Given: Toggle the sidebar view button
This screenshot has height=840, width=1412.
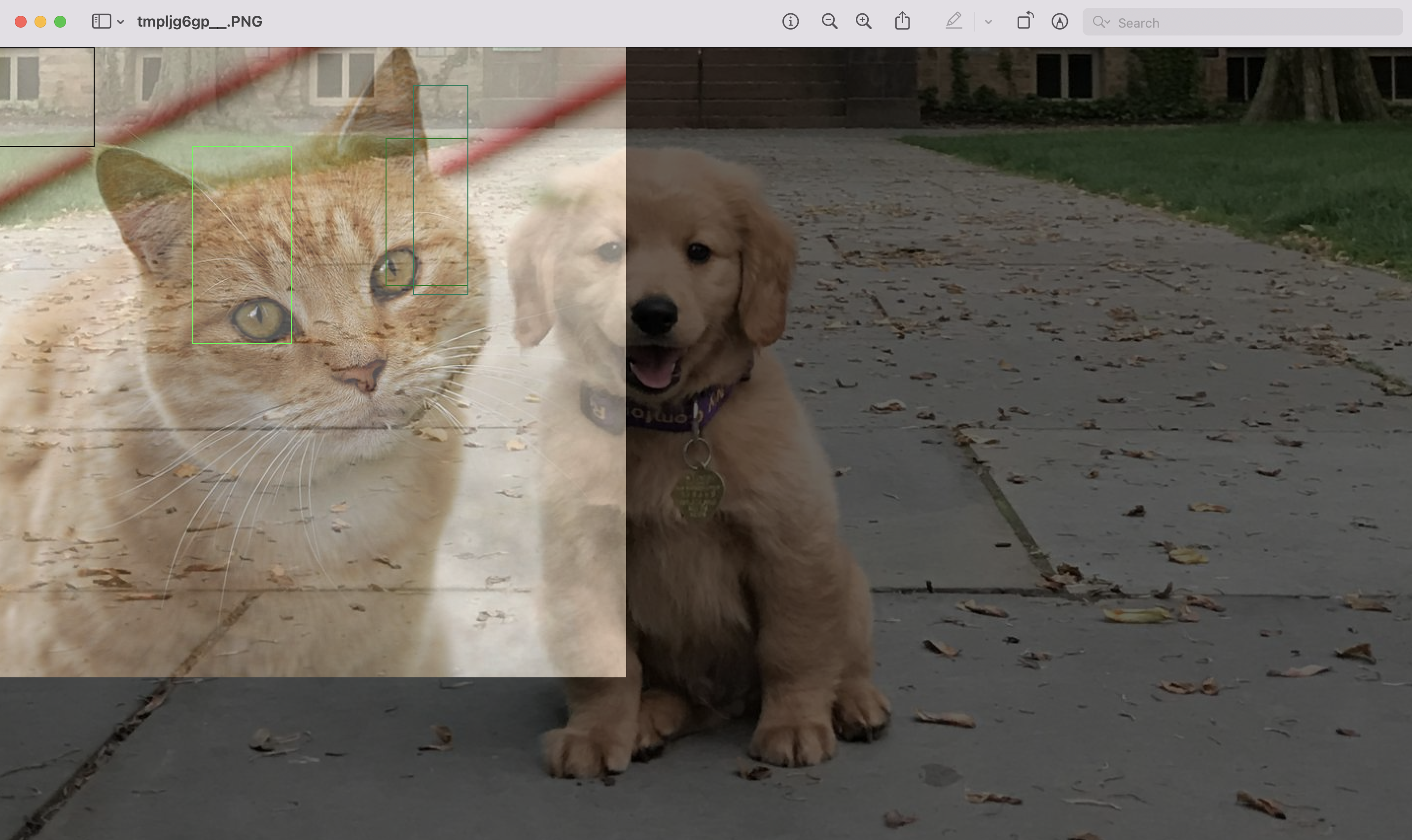Looking at the screenshot, I should pyautogui.click(x=101, y=22).
